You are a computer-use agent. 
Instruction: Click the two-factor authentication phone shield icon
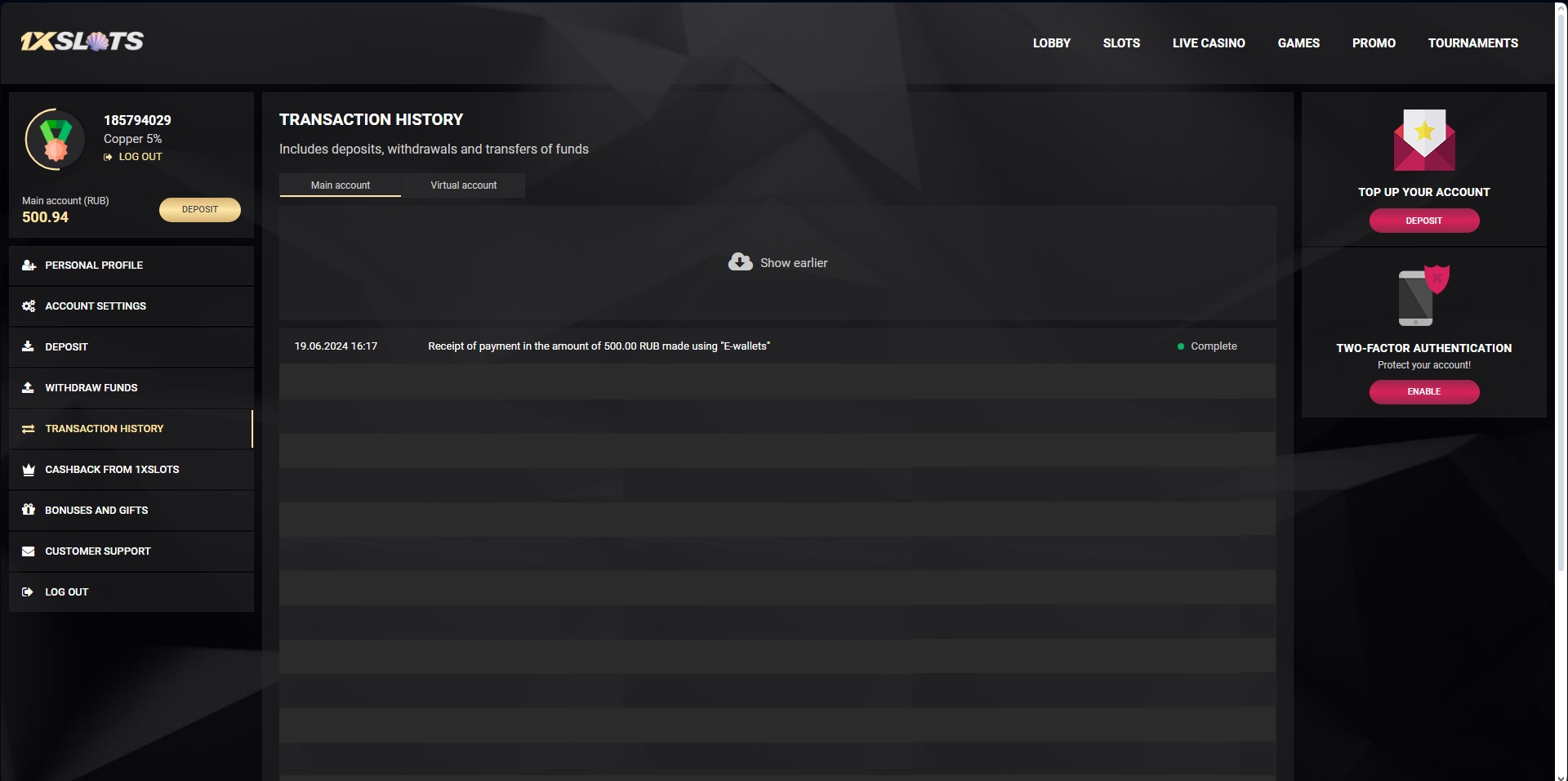(1423, 296)
